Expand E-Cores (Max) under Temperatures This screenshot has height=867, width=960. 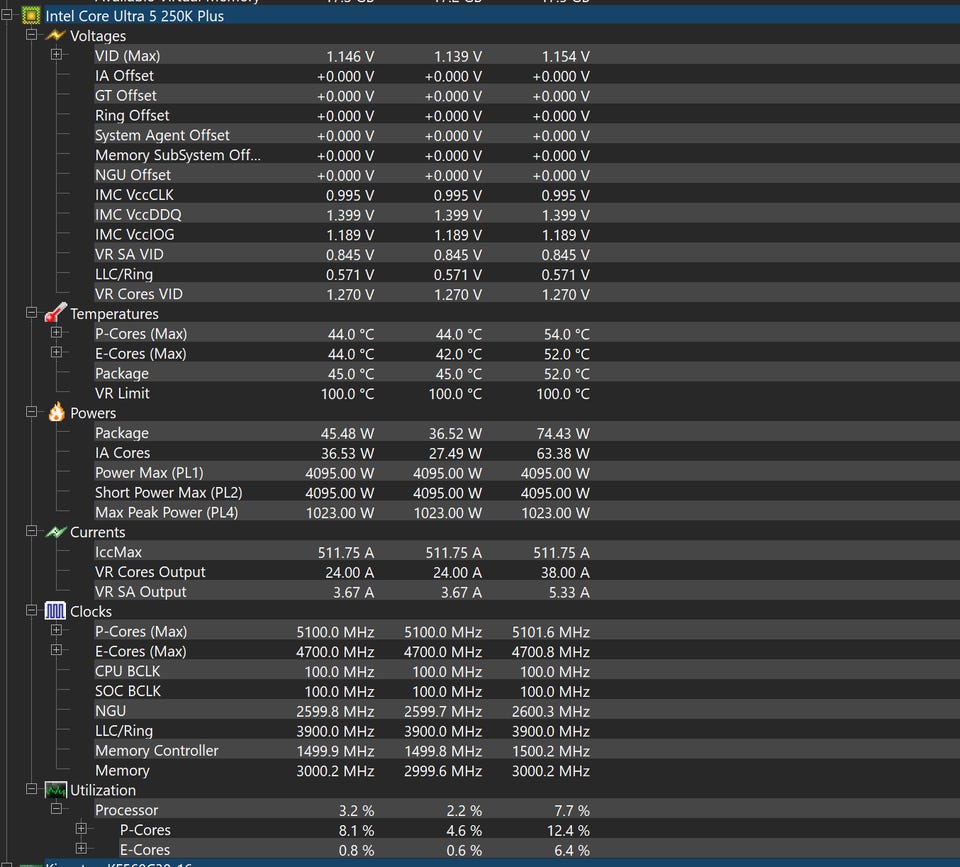click(56, 352)
